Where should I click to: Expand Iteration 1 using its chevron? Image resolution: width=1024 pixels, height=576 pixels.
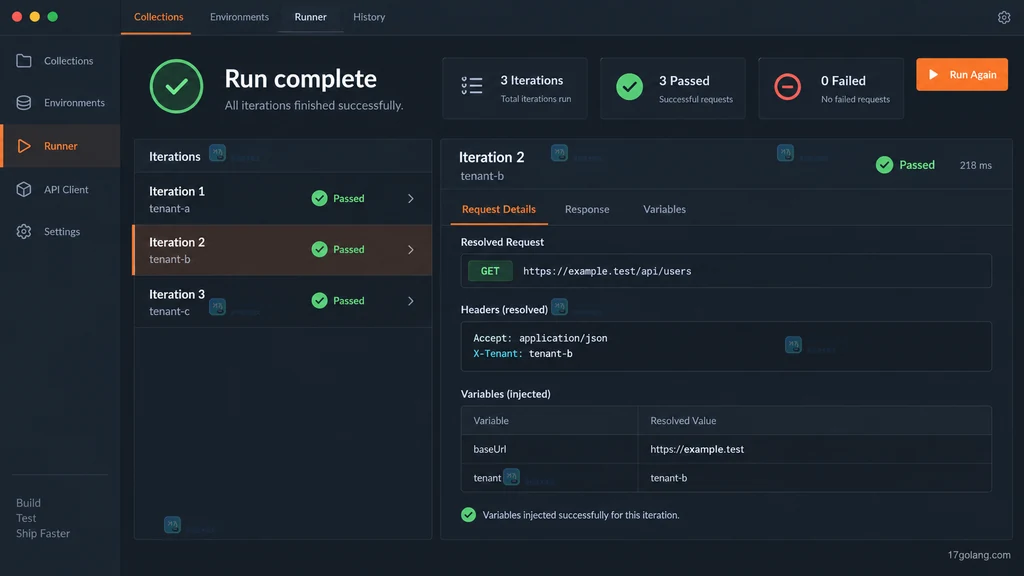(411, 199)
